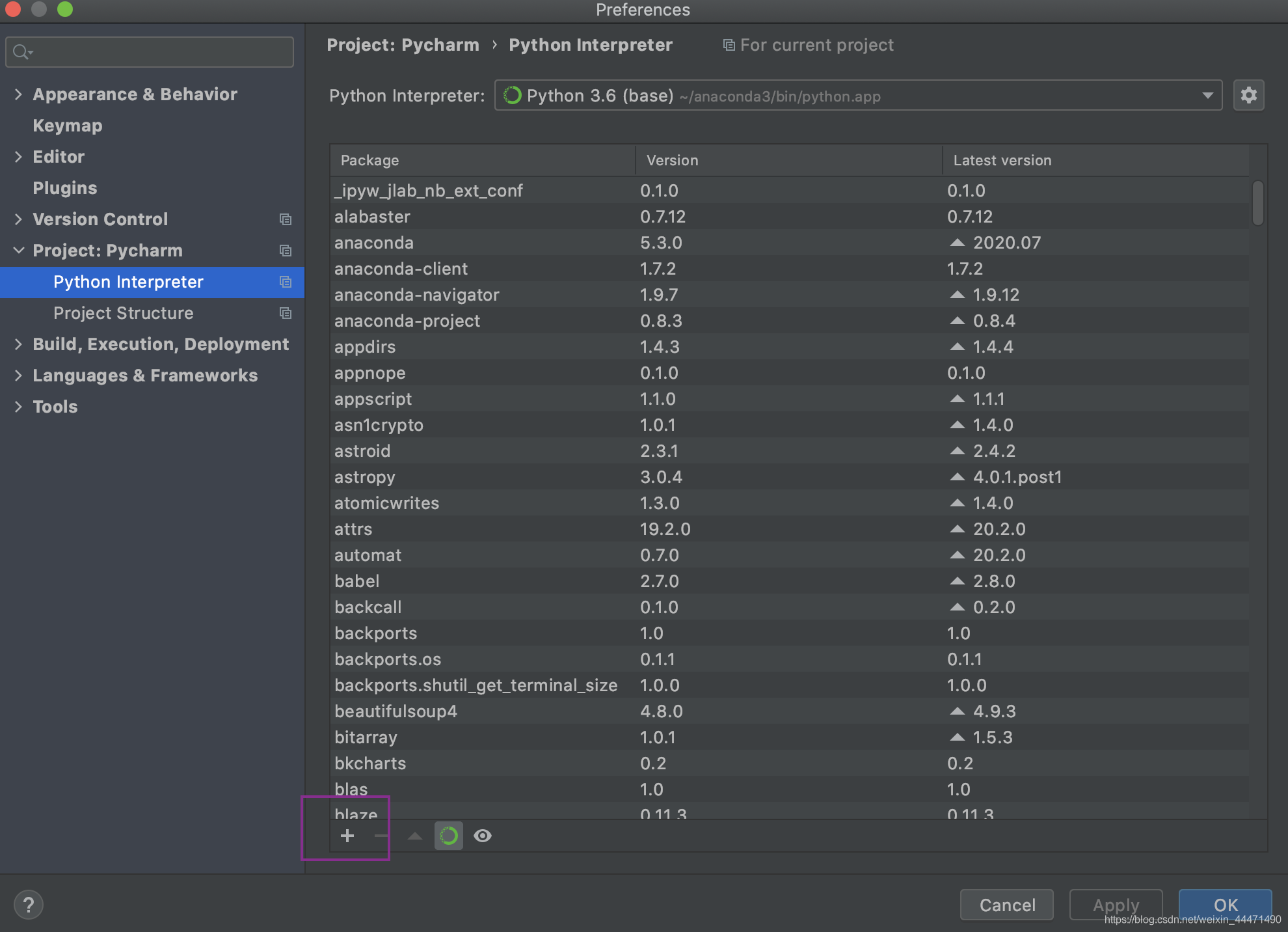Select the _ipyw_jlab_nb_ext_conf package row

(x=790, y=191)
